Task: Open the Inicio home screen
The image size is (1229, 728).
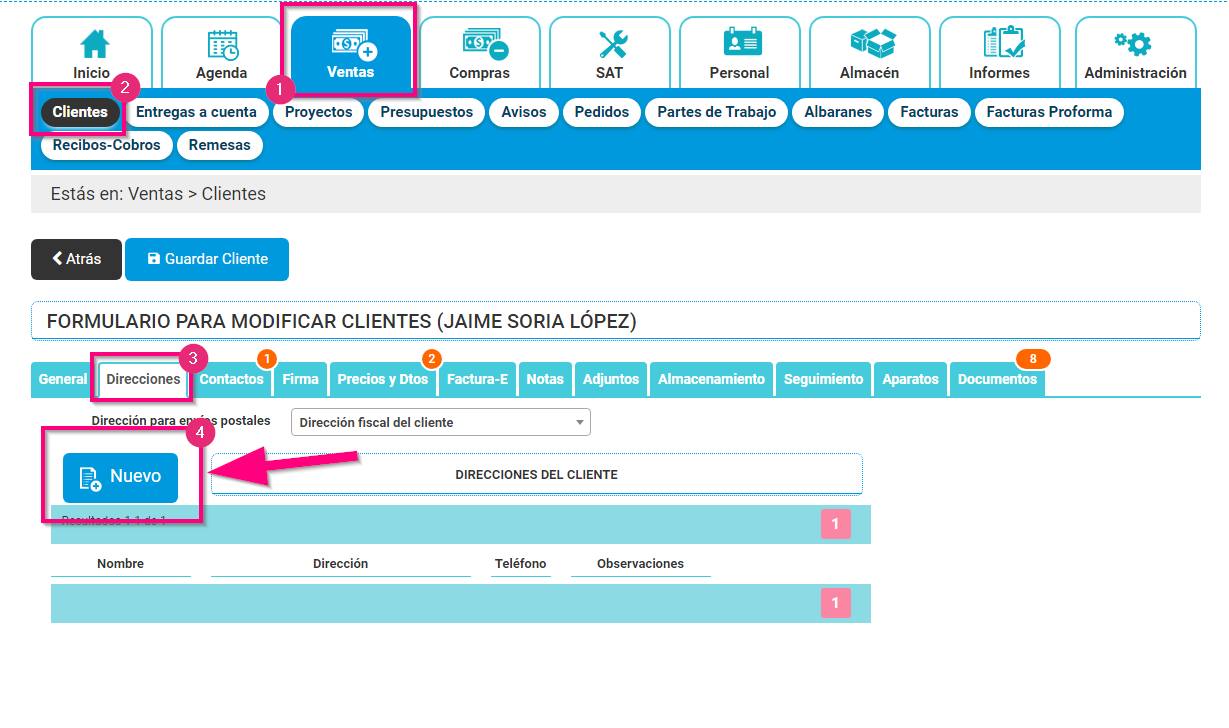Action: 91,52
